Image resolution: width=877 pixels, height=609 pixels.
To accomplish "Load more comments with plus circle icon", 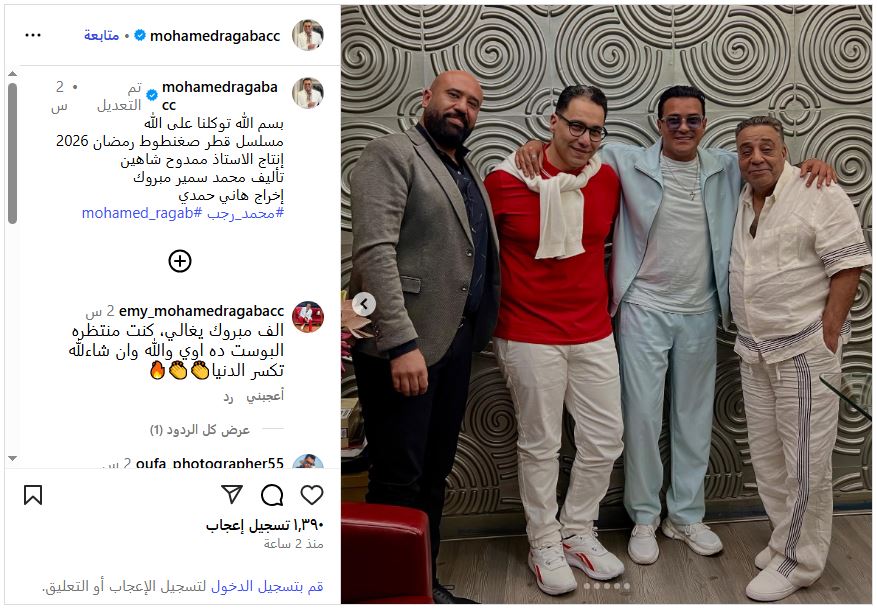I will pyautogui.click(x=180, y=261).
